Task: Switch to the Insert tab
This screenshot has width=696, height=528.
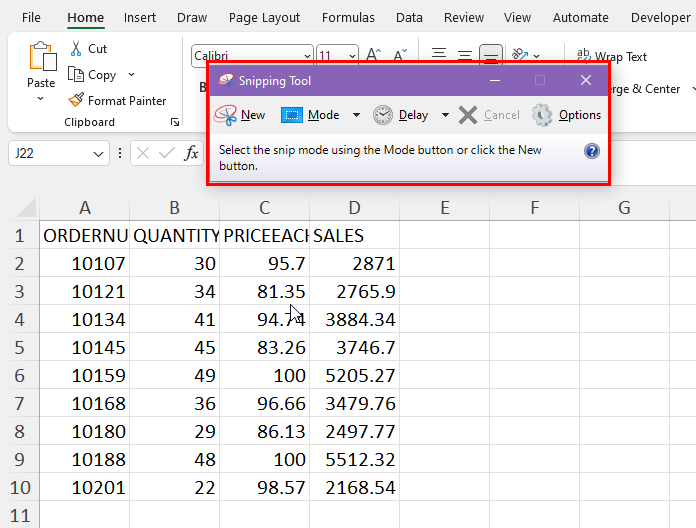Action: (x=140, y=18)
